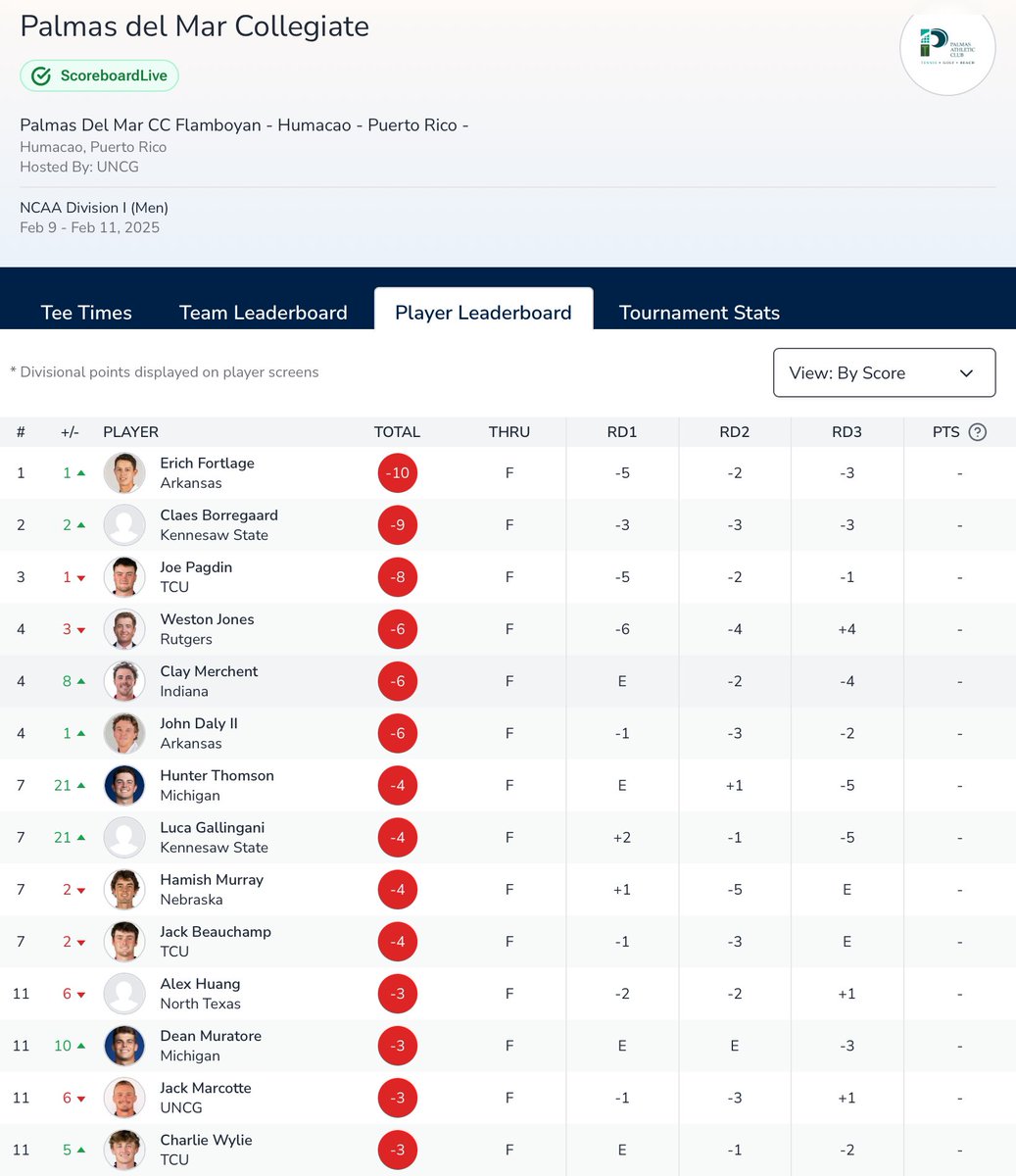This screenshot has height=1176, width=1016.
Task: Click the ScoreboardLive verified badge
Action: 100,75
